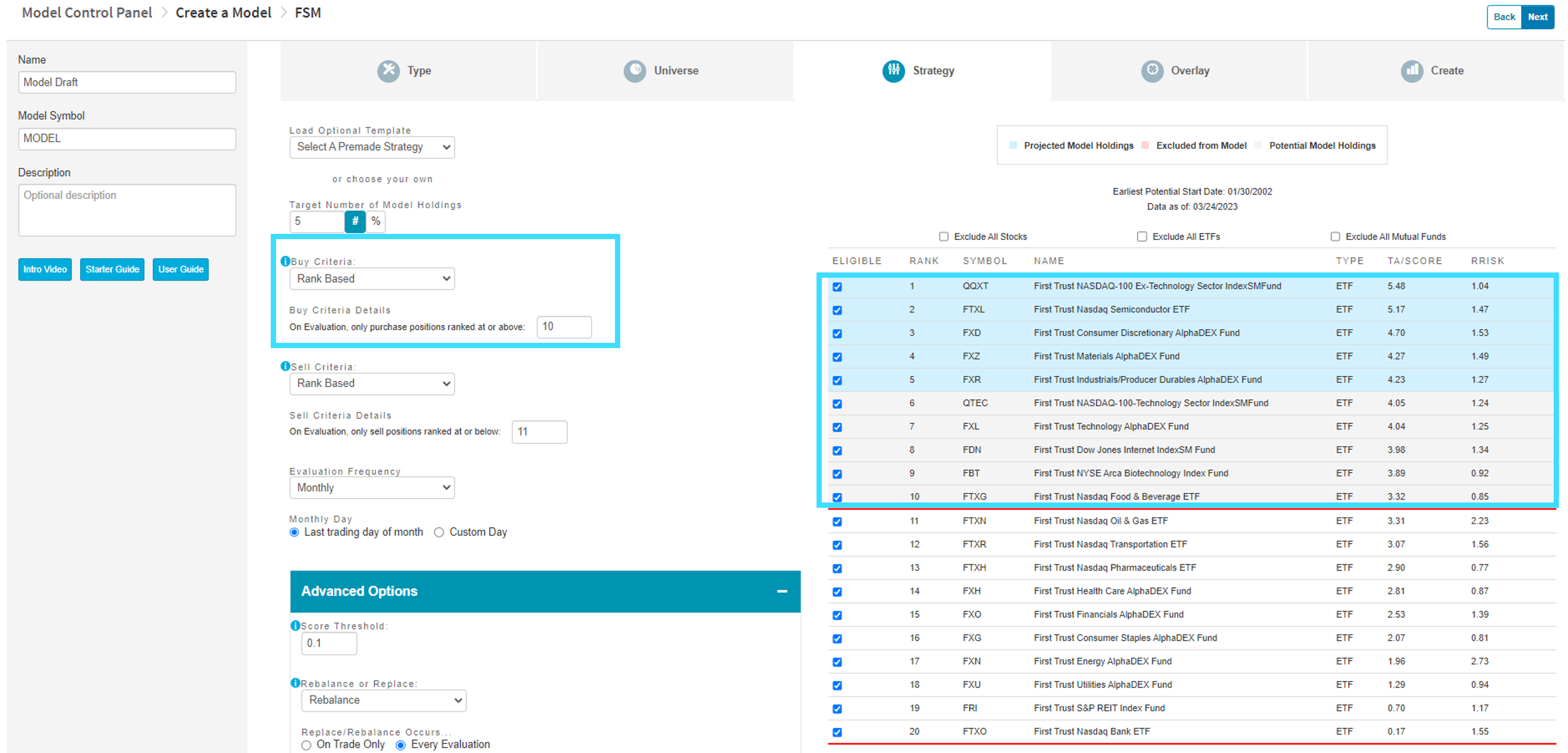Click the Type step wrench icon
Viewport: 1568px width, 753px height.
coord(388,71)
